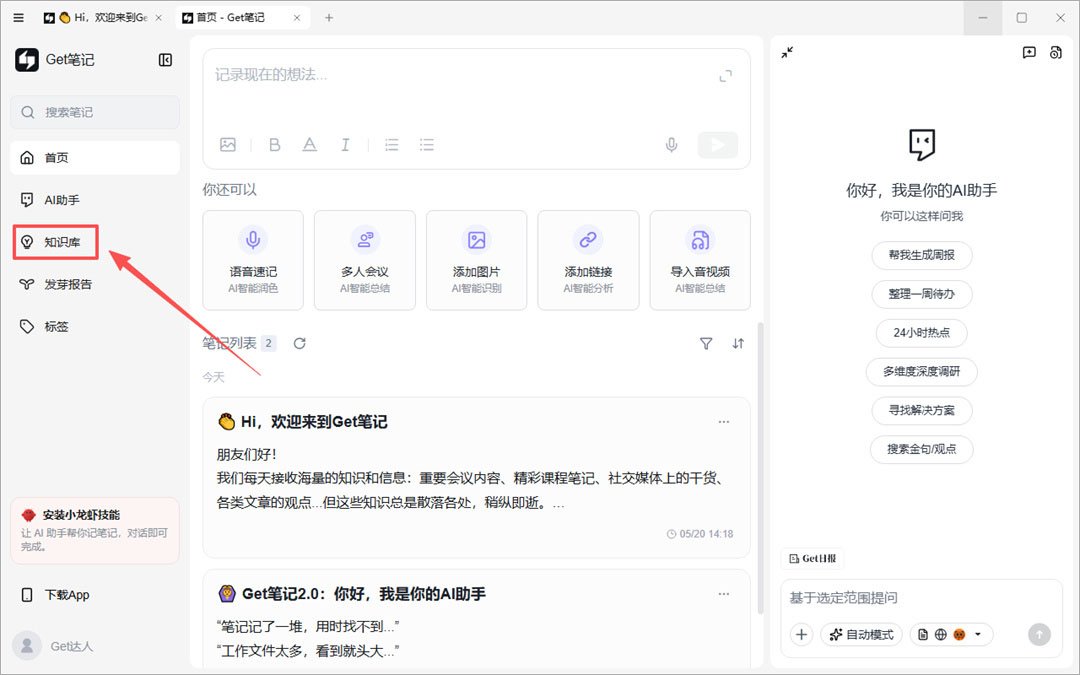Go to 首页 in sidebar

point(95,158)
